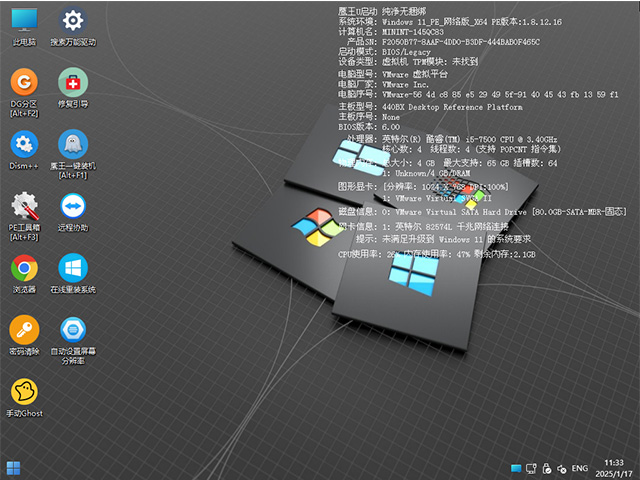Open the 手动Ghost desktop icon
640x480 pixels.
24,398
